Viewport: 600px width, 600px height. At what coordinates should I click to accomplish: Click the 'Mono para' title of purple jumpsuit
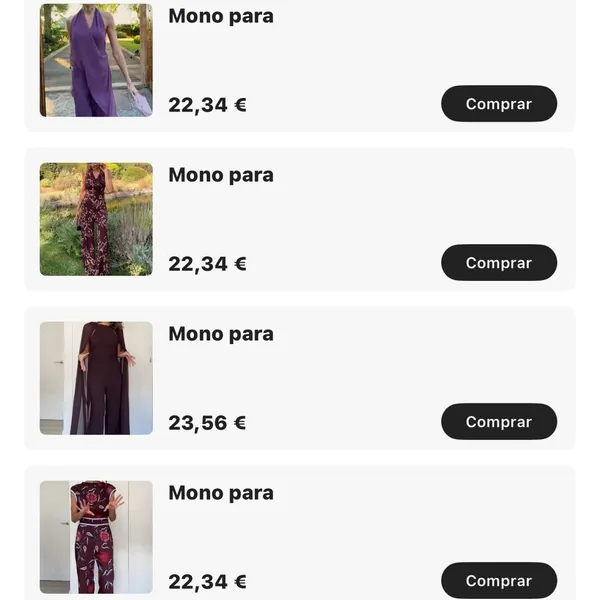[221, 16]
